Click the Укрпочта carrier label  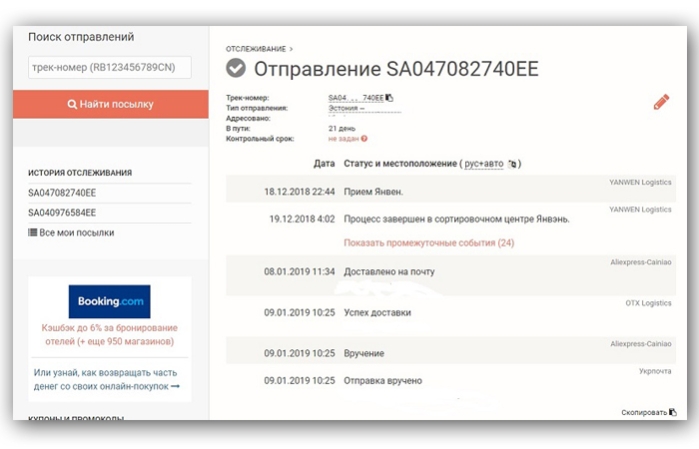point(655,371)
